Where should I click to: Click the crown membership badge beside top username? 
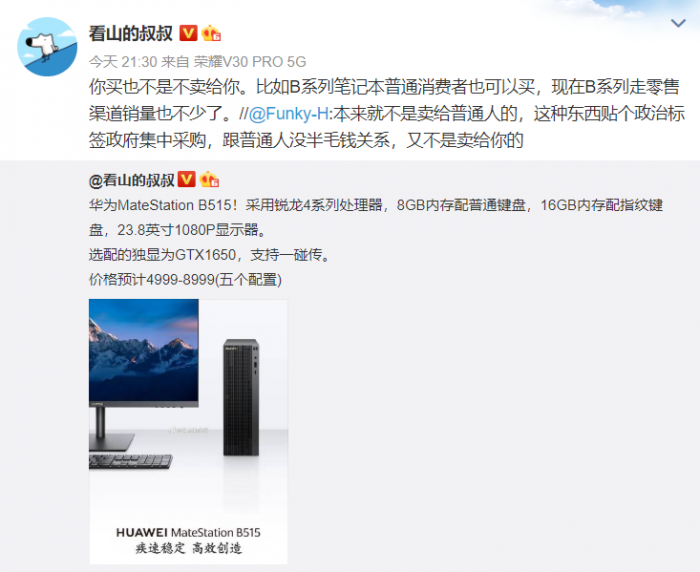point(211,33)
